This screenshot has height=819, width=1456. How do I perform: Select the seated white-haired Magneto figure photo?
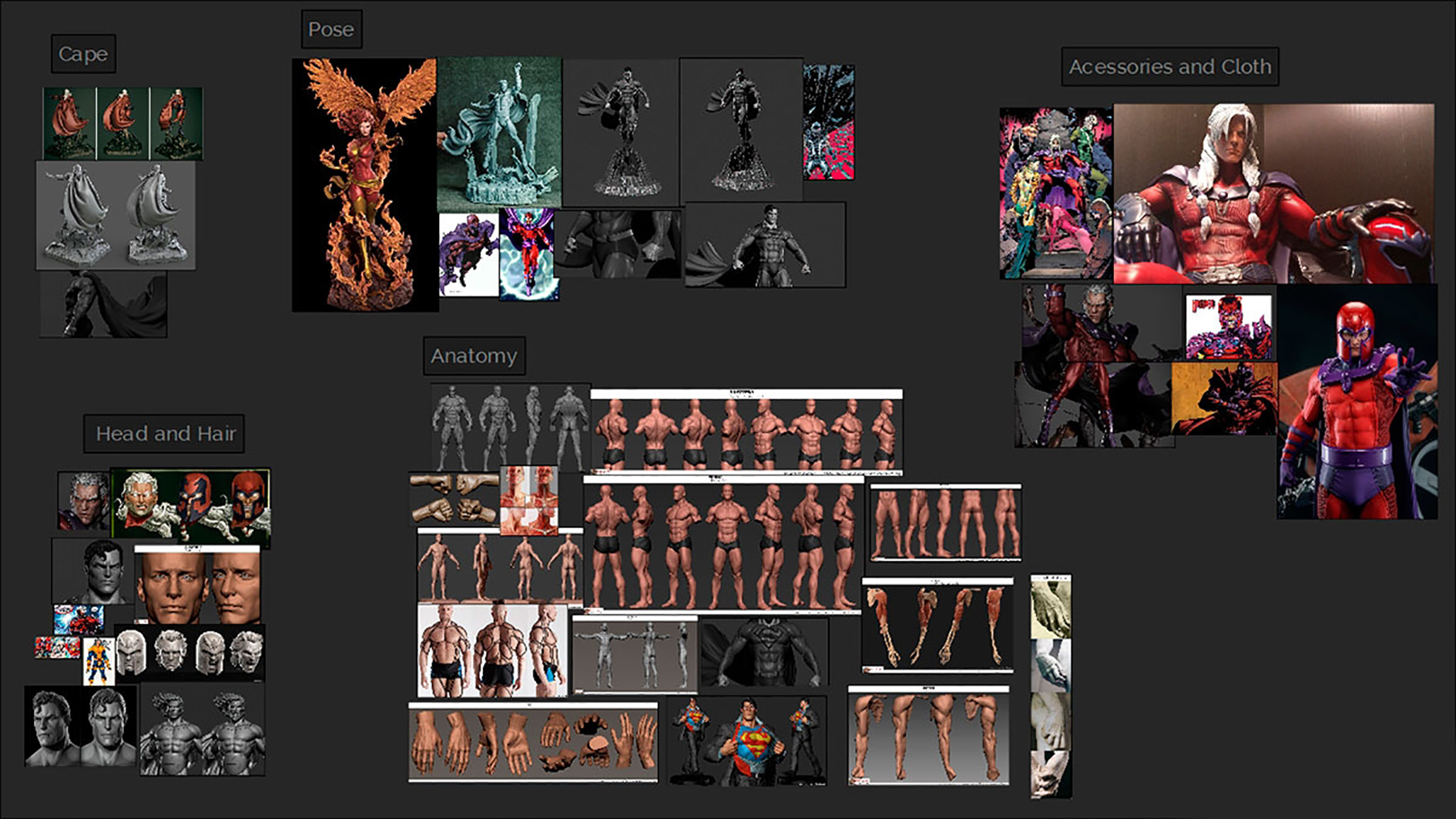1273,193
